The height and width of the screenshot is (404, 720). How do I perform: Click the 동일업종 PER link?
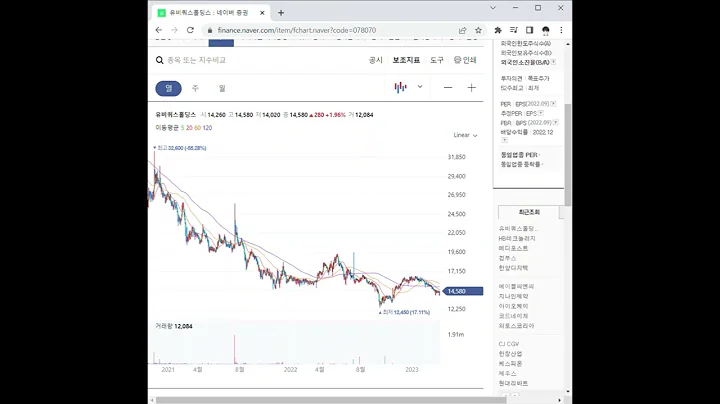(x=519, y=155)
